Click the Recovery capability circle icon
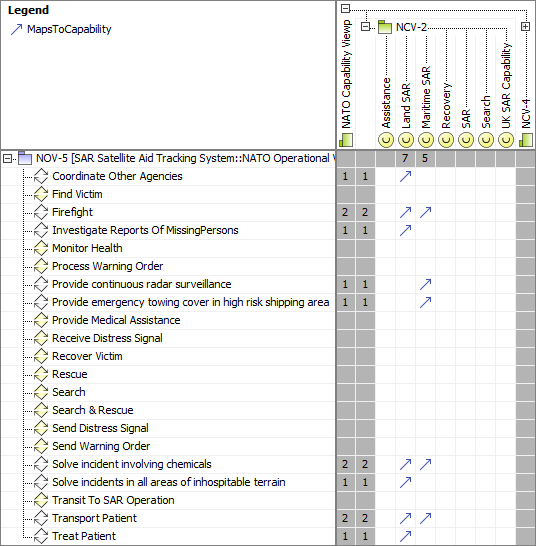Viewport: 536px width, 546px height. 446,140
